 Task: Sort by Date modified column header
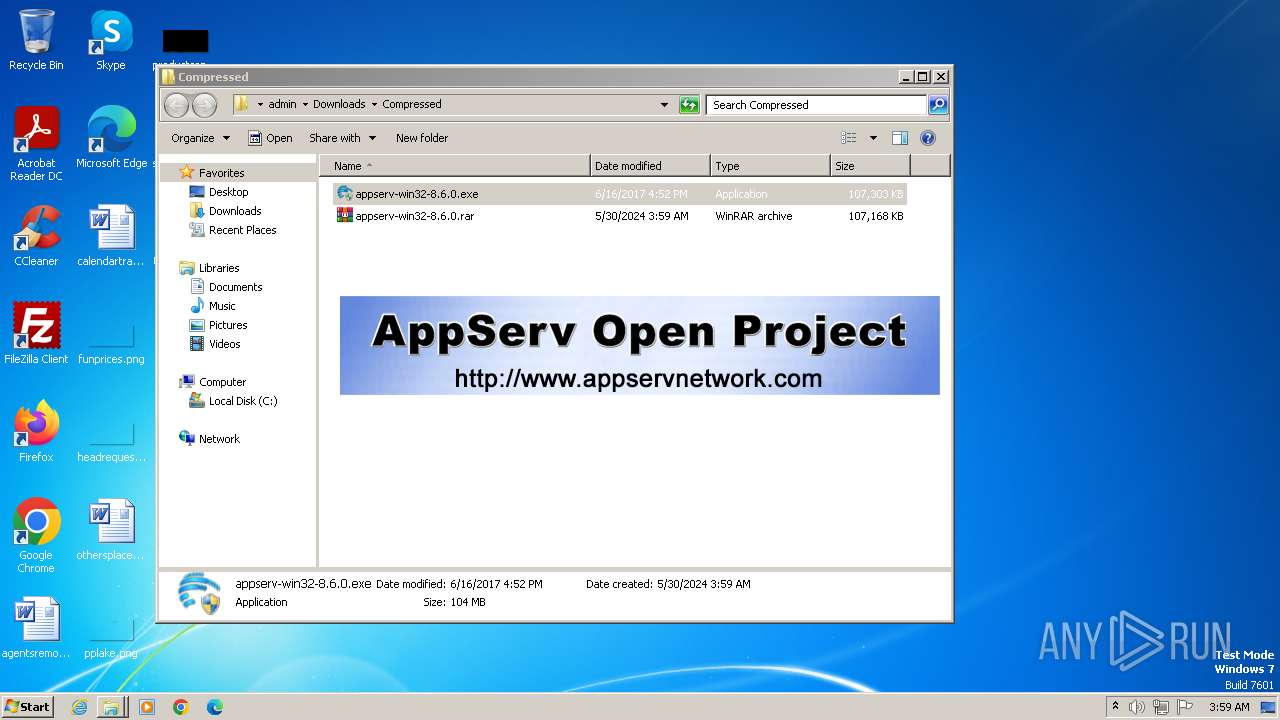pos(651,166)
